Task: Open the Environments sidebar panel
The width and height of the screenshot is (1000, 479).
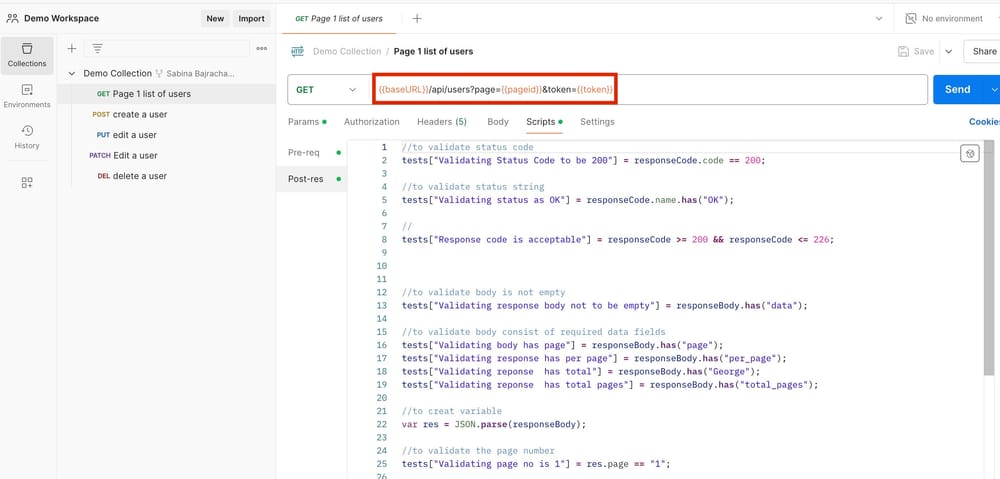Action: [x=27, y=96]
